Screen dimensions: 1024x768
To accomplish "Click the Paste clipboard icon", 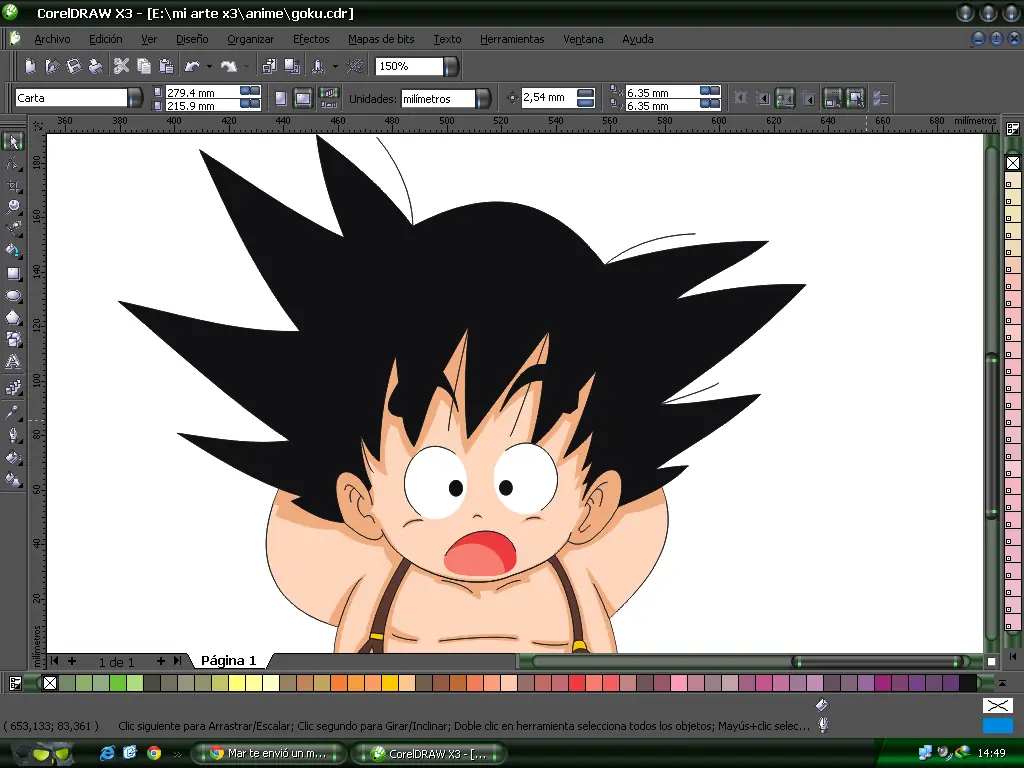I will point(167,66).
